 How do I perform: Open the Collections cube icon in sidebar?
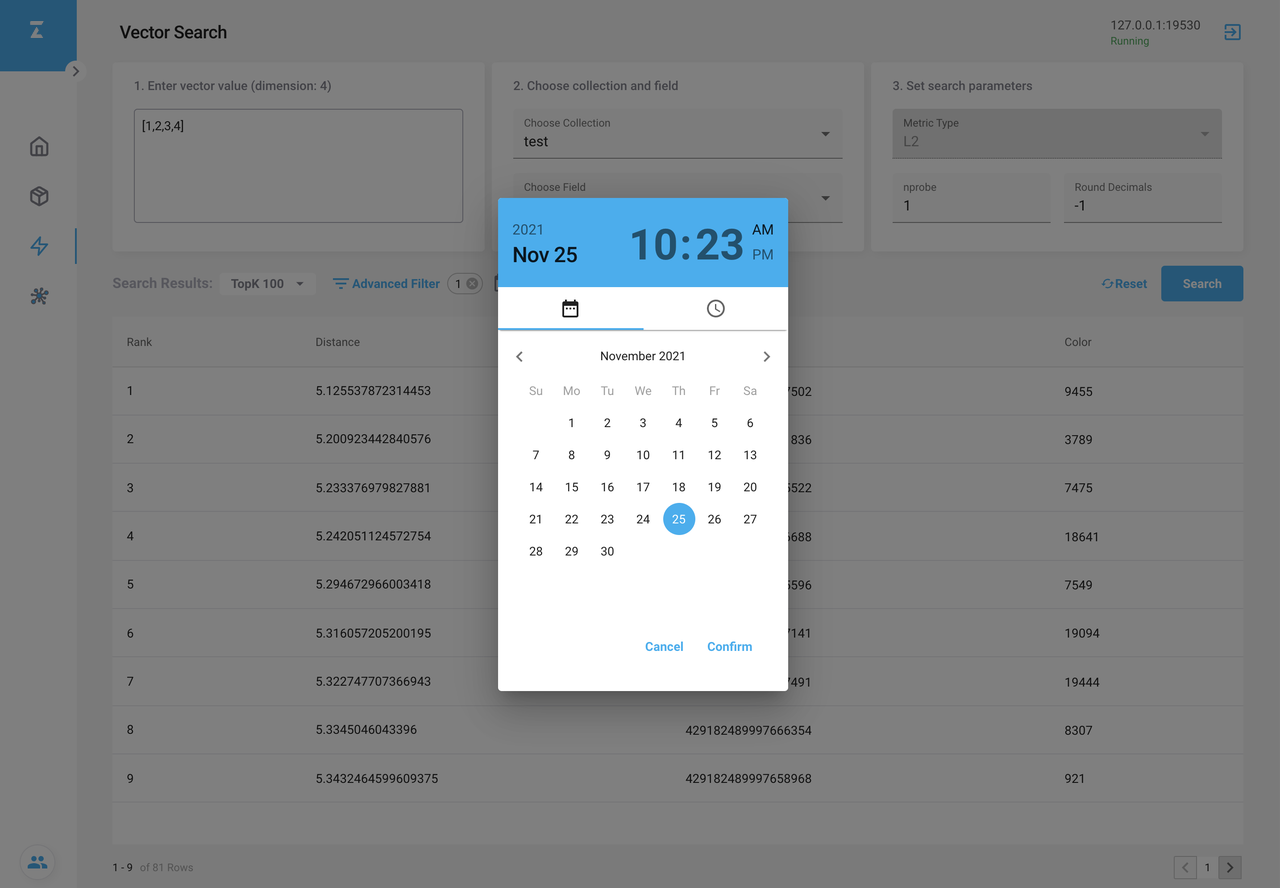39,196
